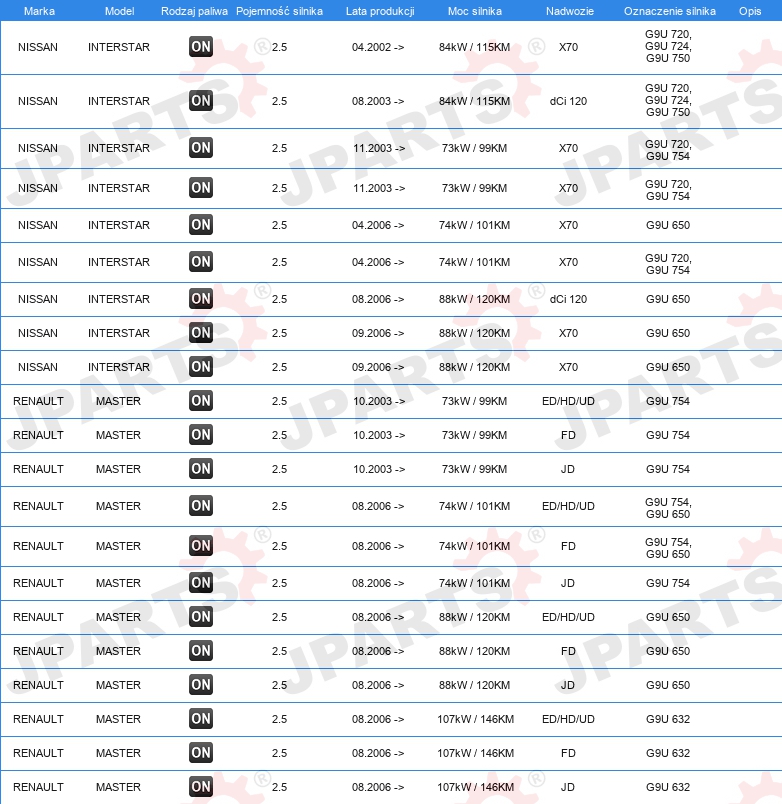Click the Oznaczenie silnika column header
Image resolution: width=782 pixels, height=804 pixels.
point(670,11)
